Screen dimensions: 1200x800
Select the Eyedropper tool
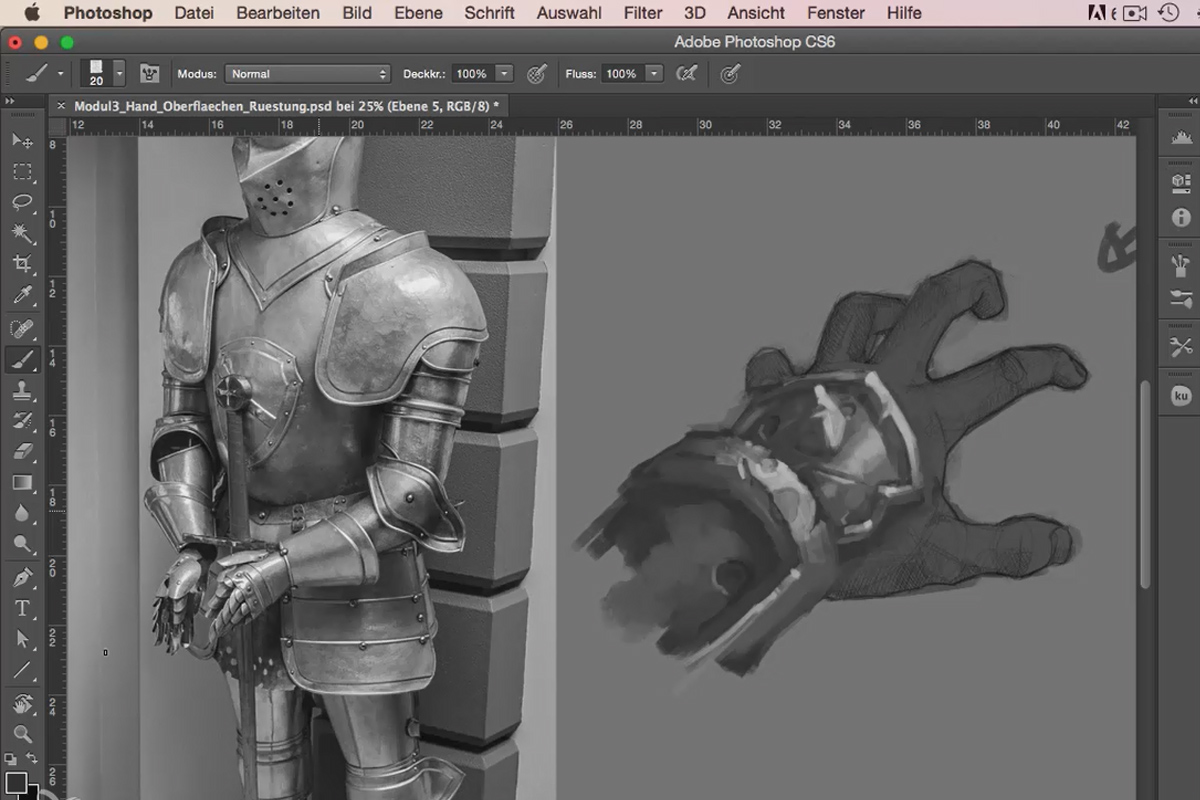tap(22, 295)
